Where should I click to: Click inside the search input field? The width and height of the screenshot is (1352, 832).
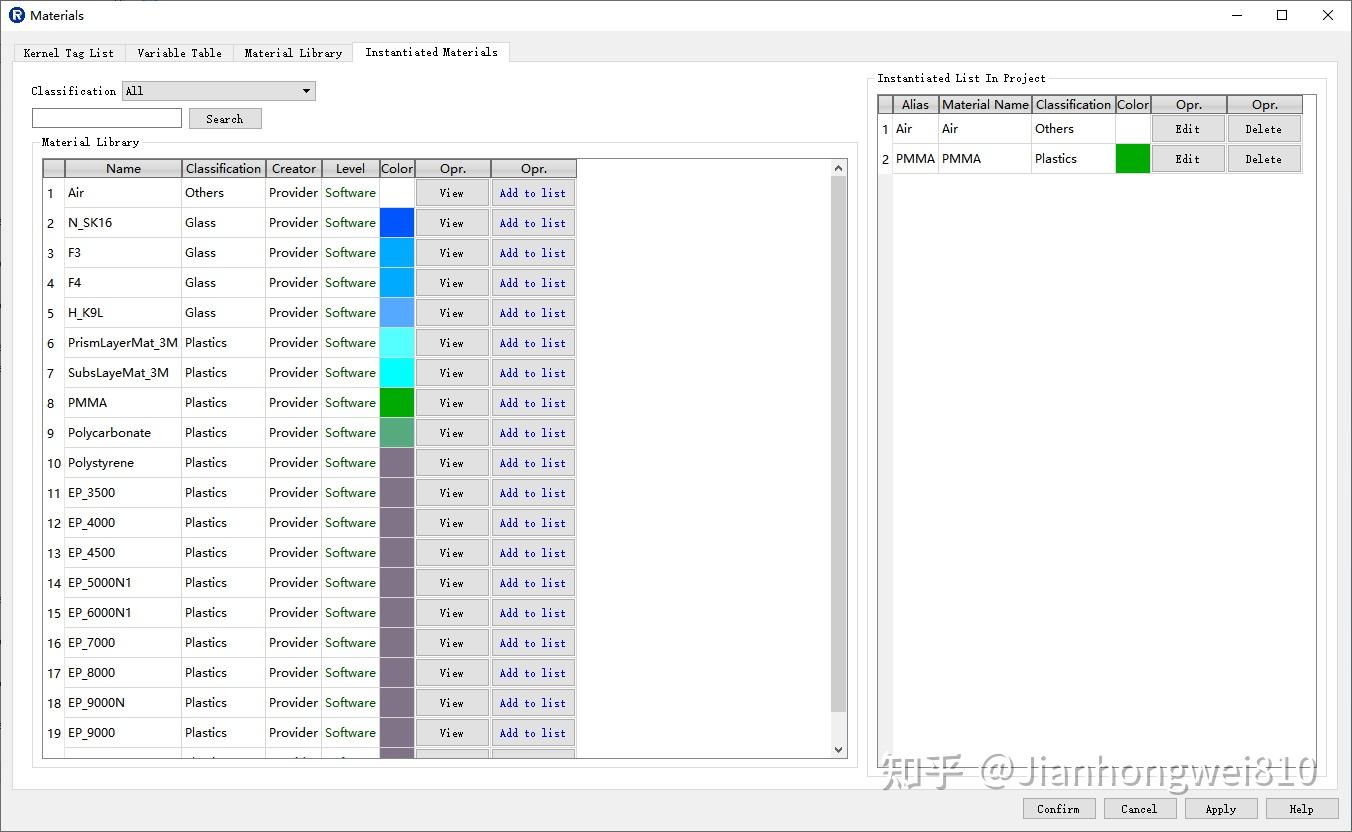(x=106, y=117)
